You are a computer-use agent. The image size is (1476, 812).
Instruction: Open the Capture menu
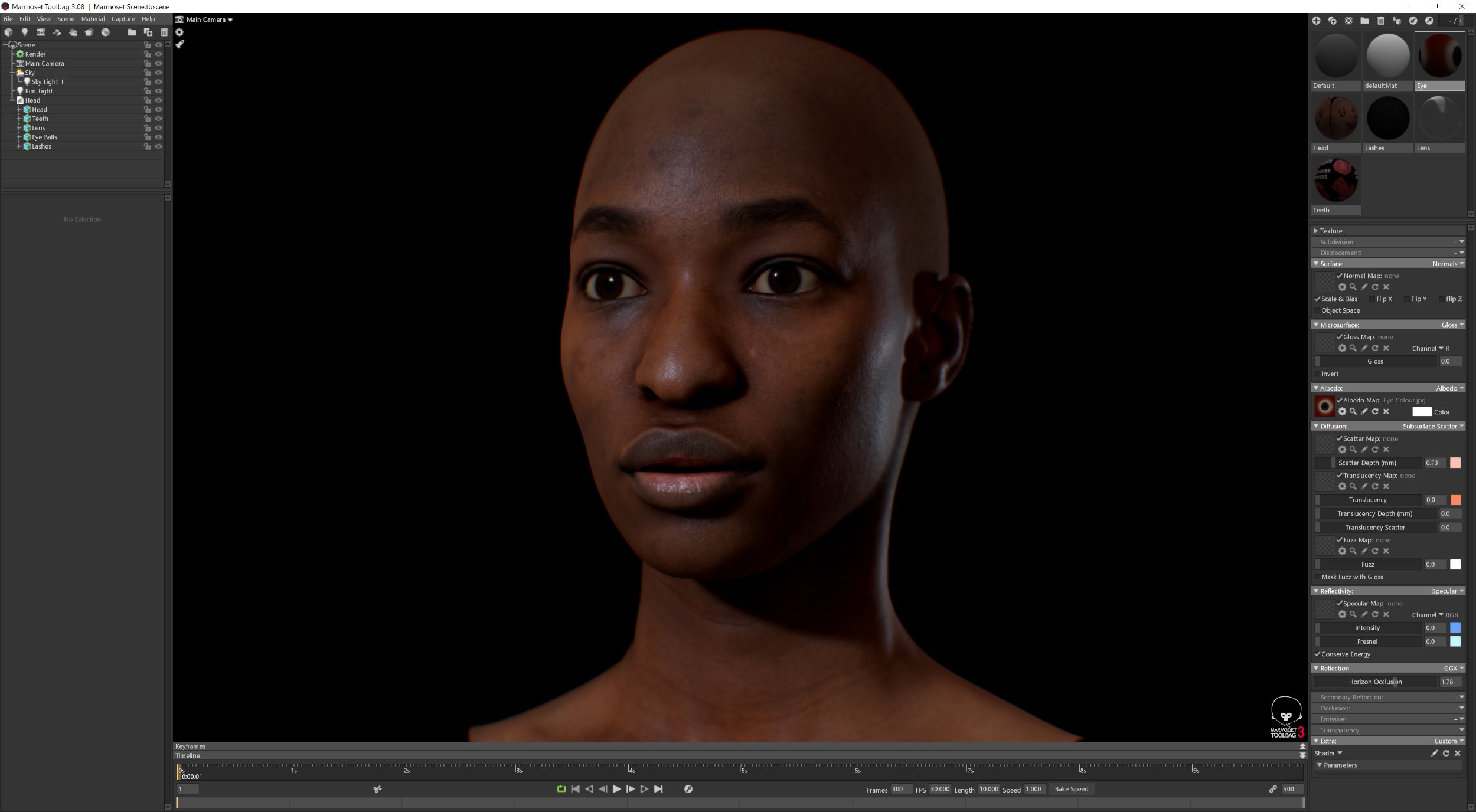coord(123,18)
